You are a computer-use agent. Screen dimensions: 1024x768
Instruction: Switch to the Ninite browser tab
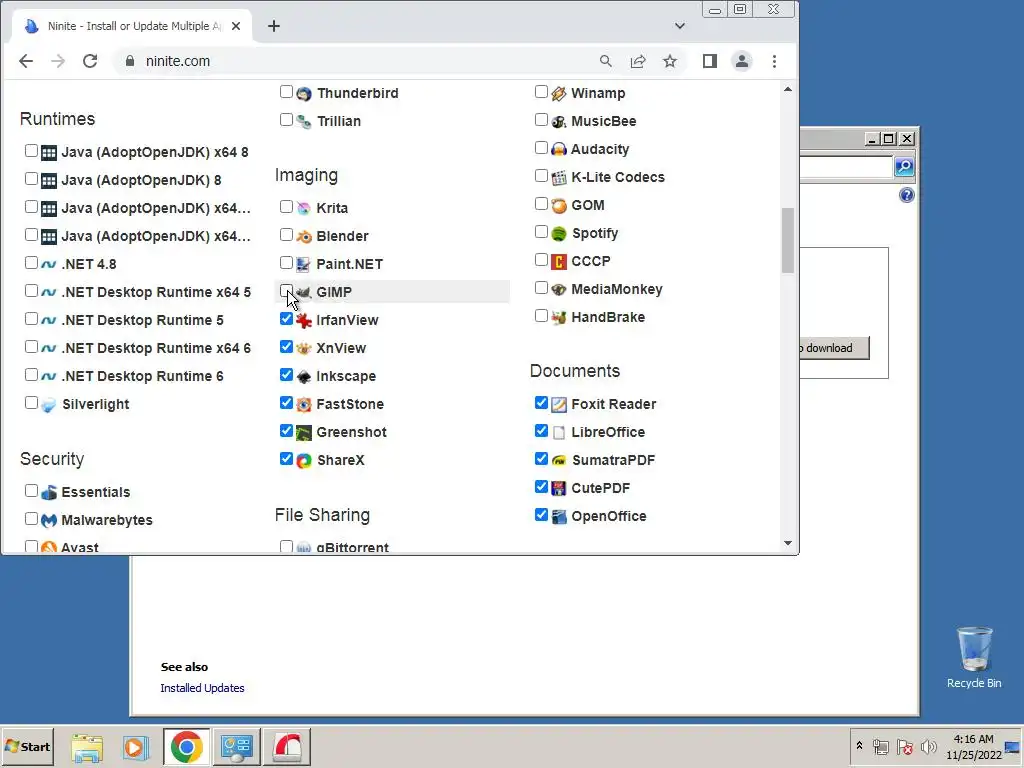(132, 26)
